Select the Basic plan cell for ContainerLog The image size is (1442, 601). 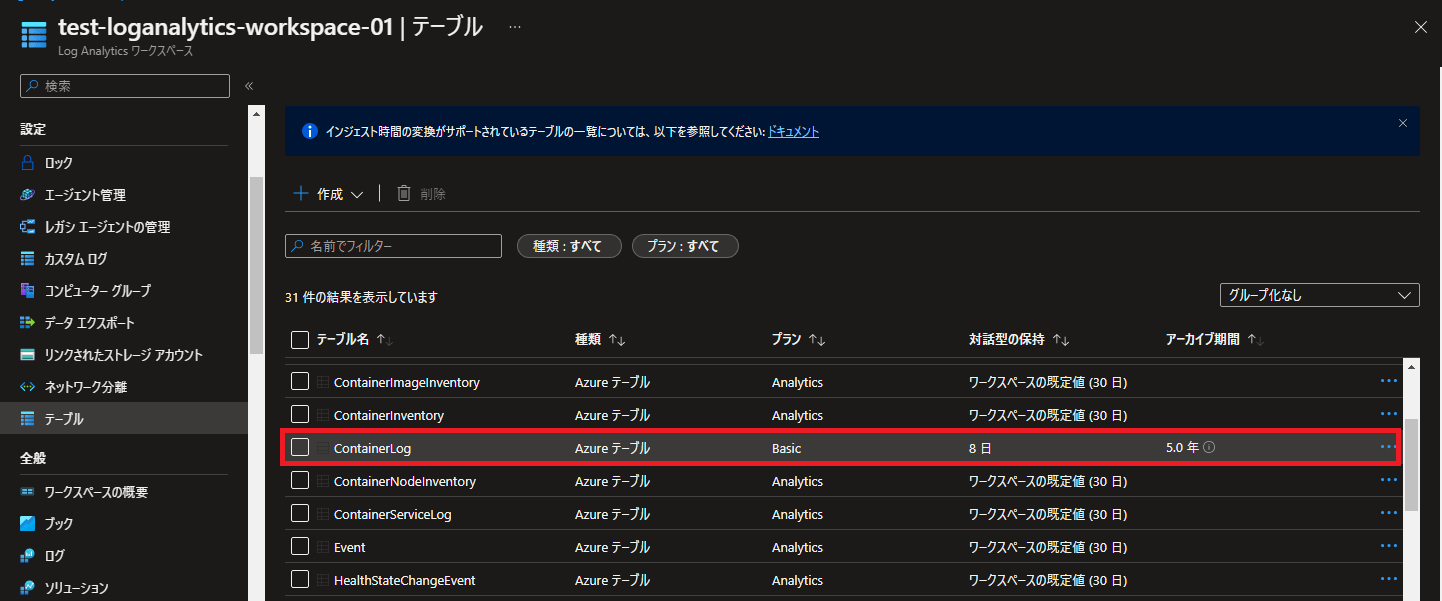787,449
